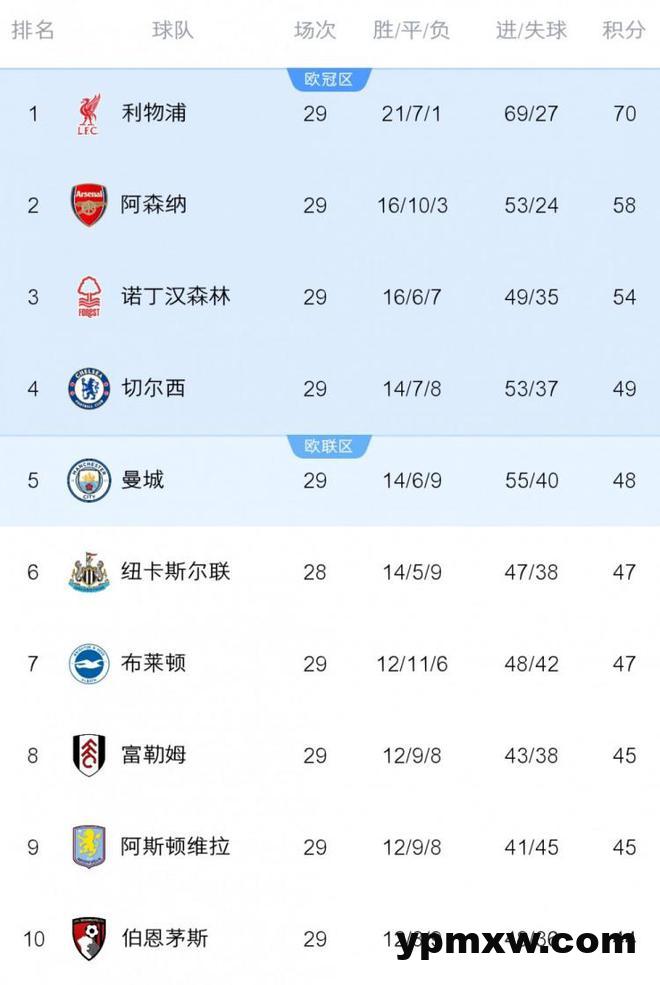Click the 欧冠区 zone label
Image resolution: width=660 pixels, height=985 pixels.
tap(329, 80)
